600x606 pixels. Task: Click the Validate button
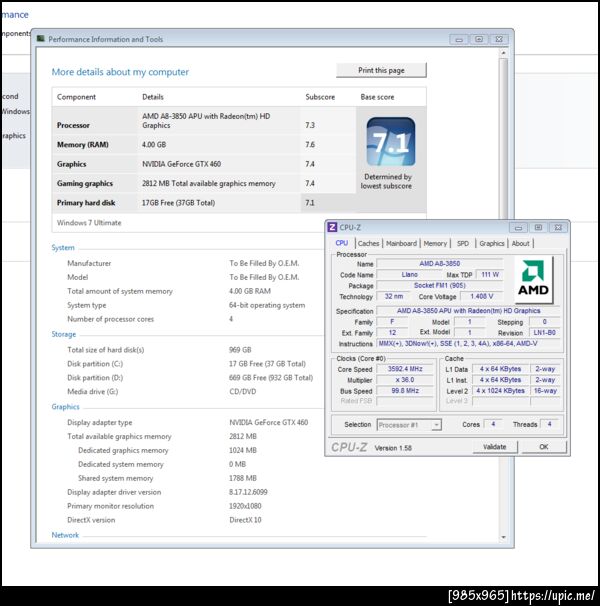pyautogui.click(x=495, y=447)
